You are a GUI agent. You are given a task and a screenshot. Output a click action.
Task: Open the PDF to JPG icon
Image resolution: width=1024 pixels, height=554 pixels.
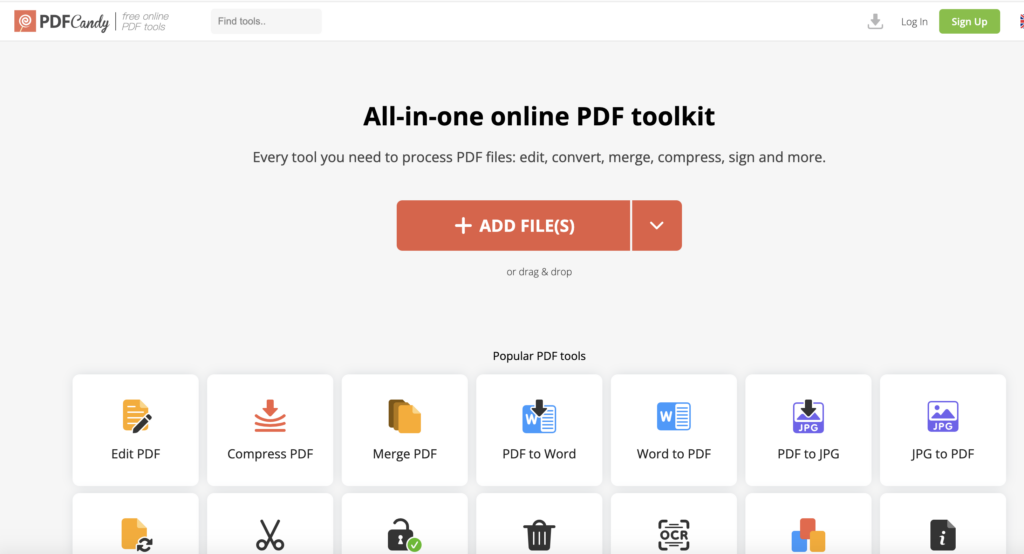[808, 416]
